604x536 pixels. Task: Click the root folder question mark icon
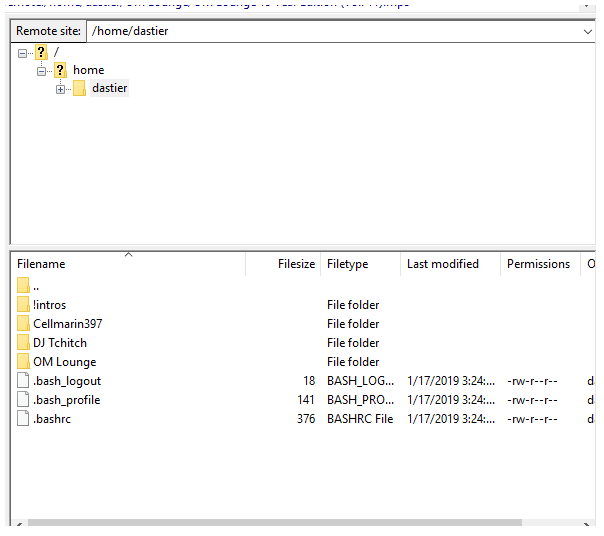coord(41,52)
